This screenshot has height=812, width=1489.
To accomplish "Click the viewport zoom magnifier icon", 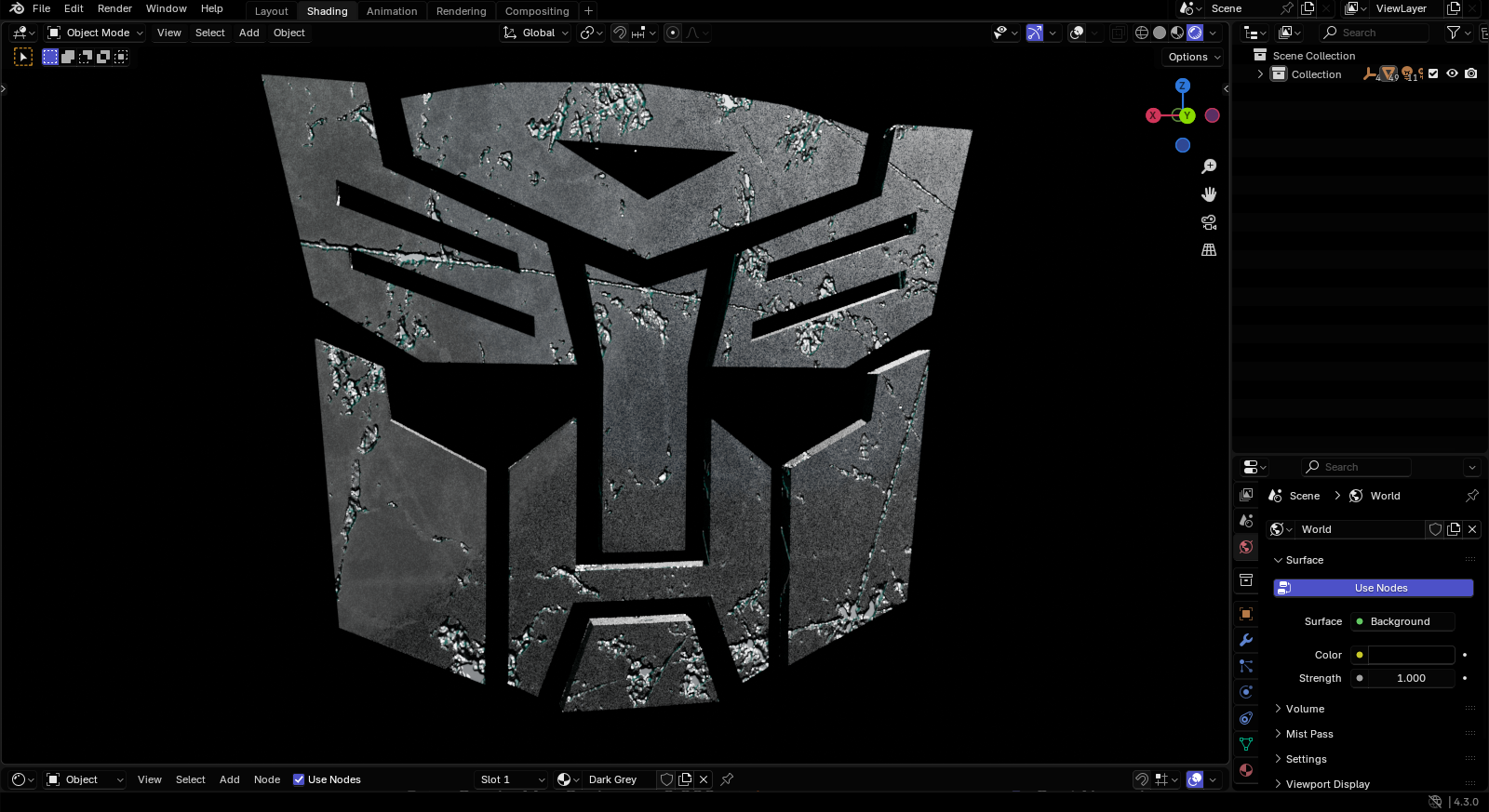I will [1209, 166].
